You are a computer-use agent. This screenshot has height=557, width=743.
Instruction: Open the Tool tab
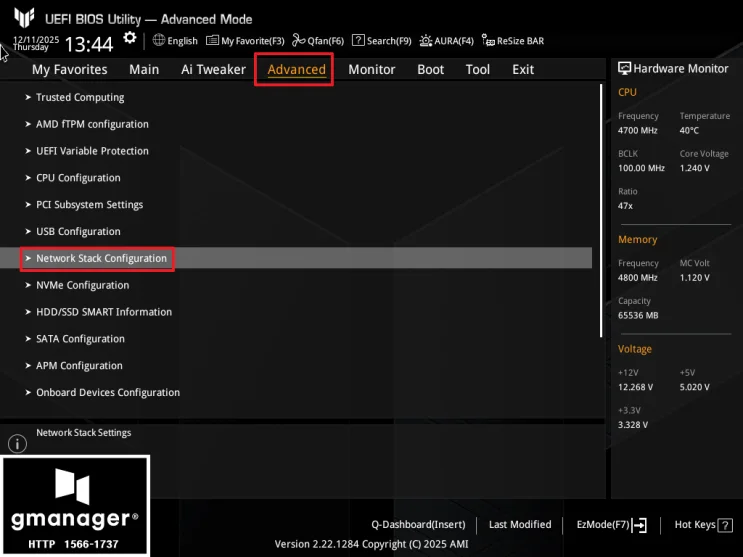click(478, 69)
